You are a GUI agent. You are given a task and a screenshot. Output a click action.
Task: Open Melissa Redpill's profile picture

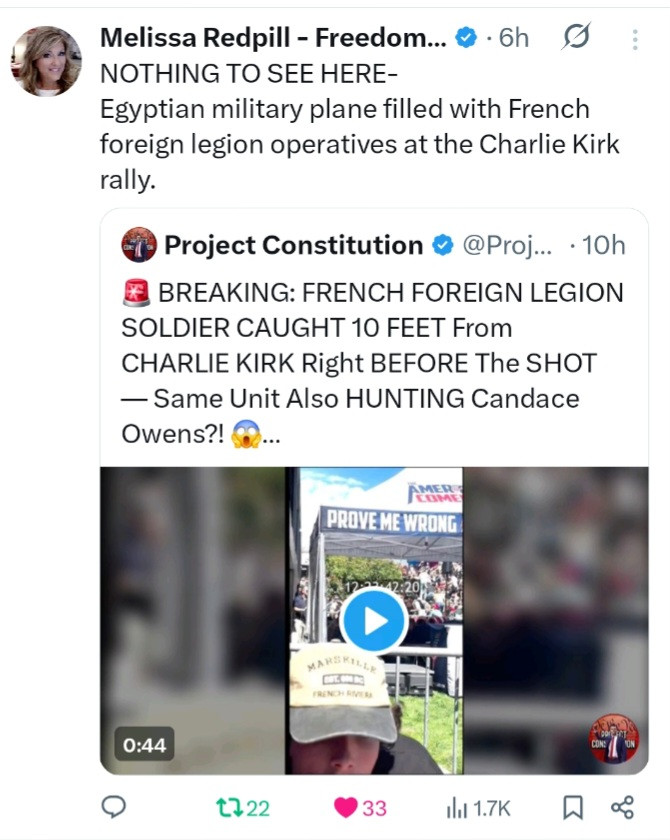click(46, 61)
